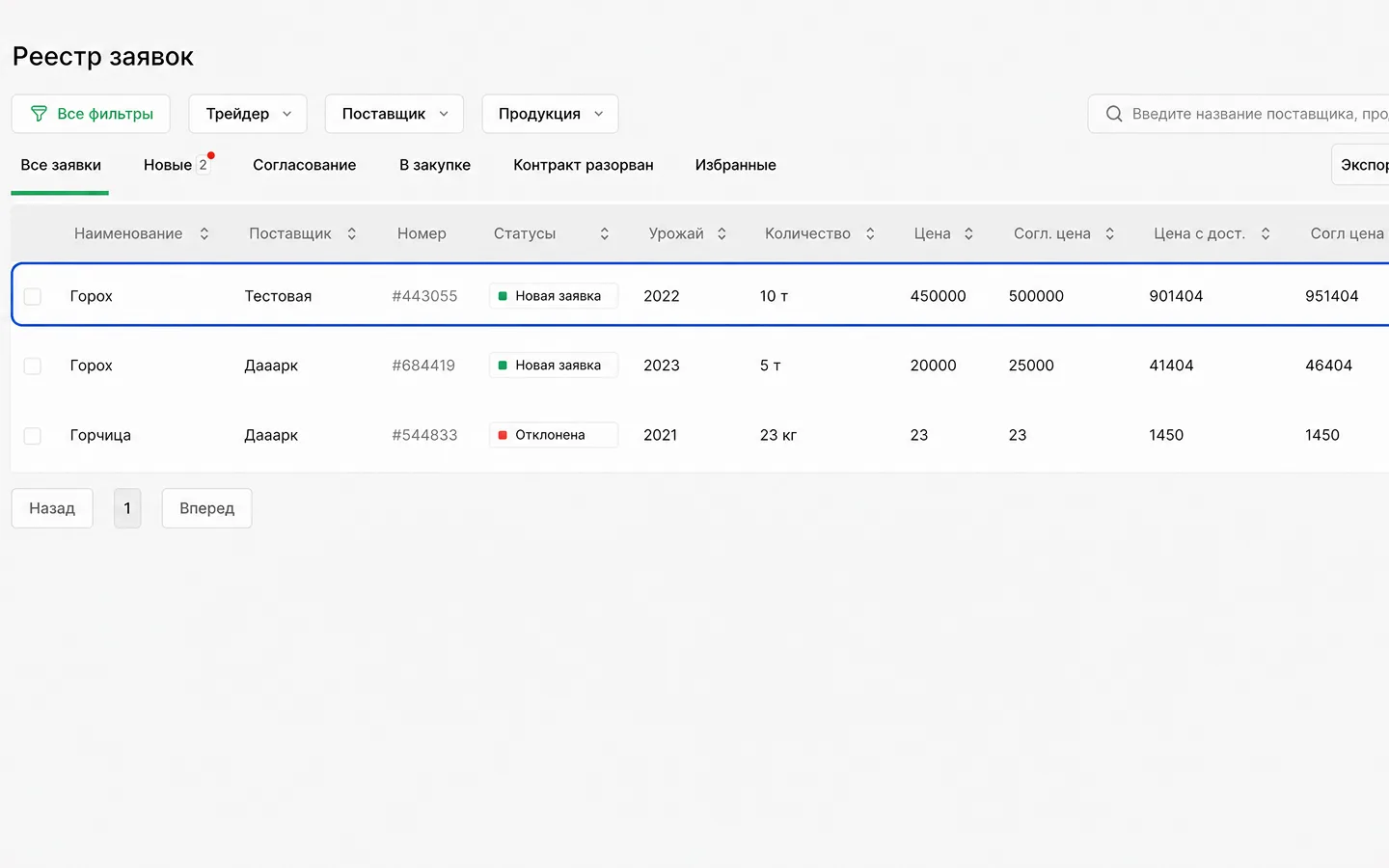The height and width of the screenshot is (868, 1389).
Task: Click the delivery price 41404
Action: pos(1171,366)
